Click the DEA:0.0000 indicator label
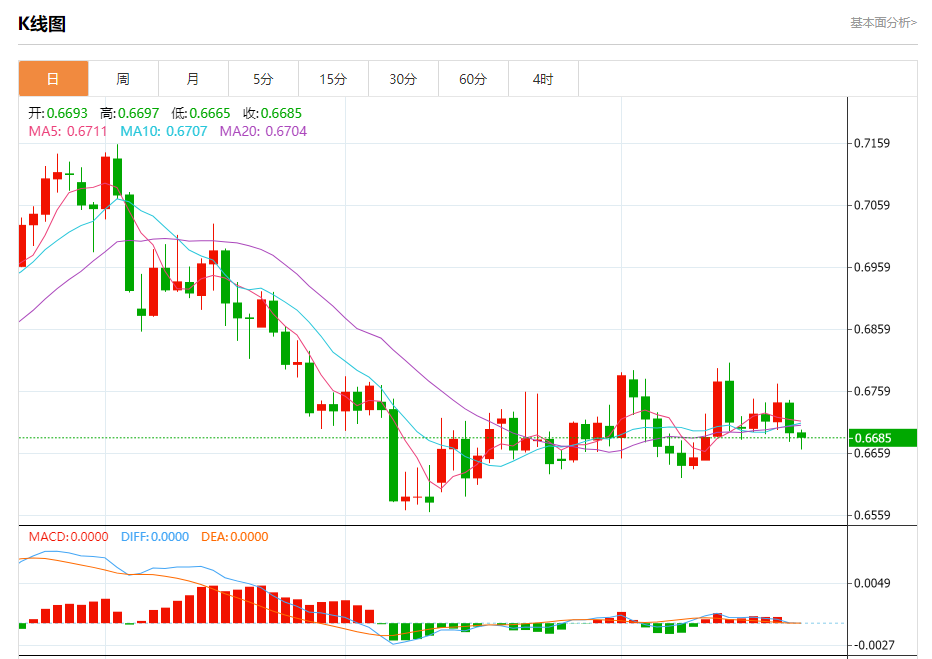This screenshot has width=932, height=659. pyautogui.click(x=235, y=537)
